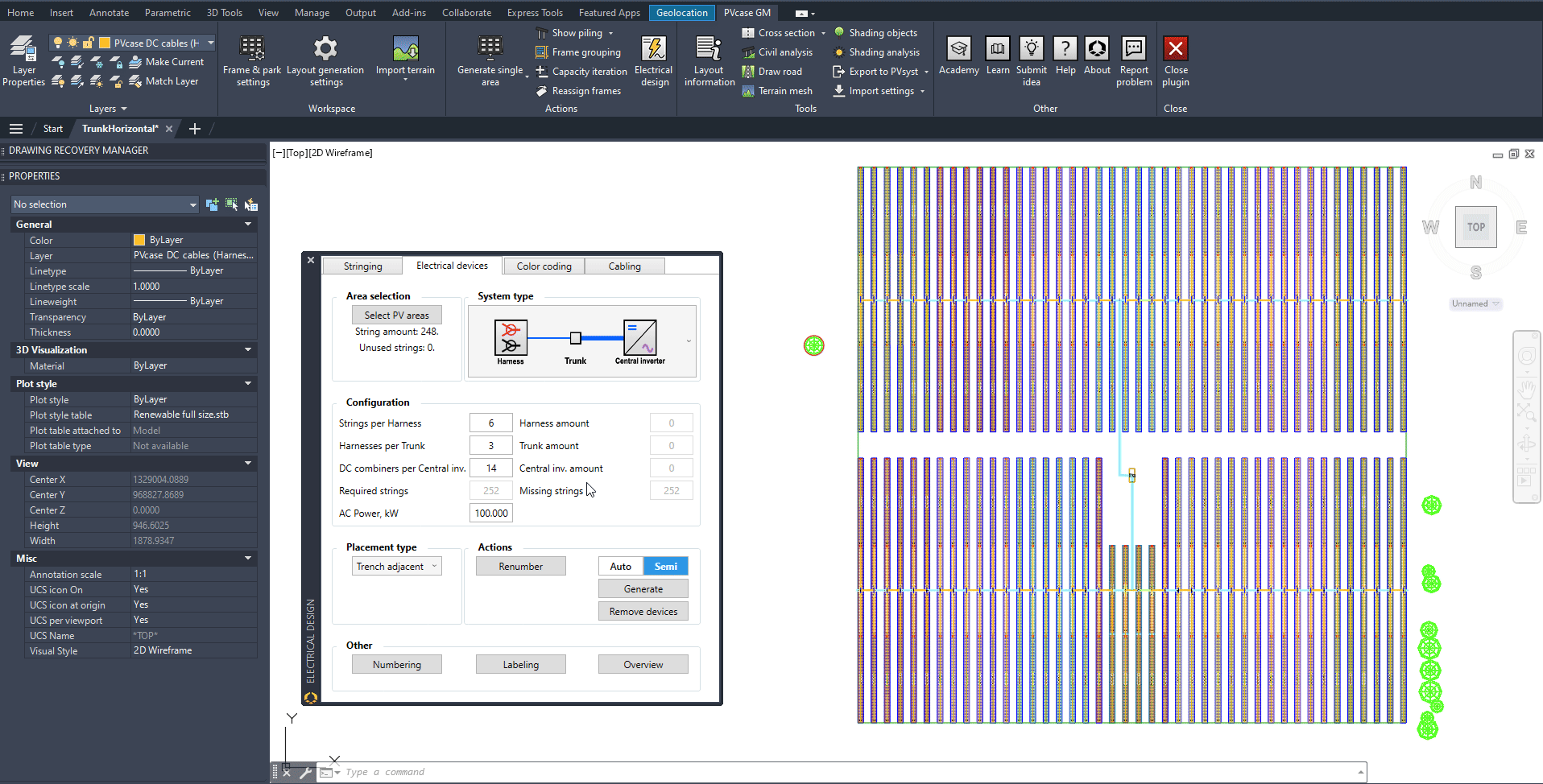
Task: Click the layer color swatch in layer dropdown
Action: coord(105,43)
